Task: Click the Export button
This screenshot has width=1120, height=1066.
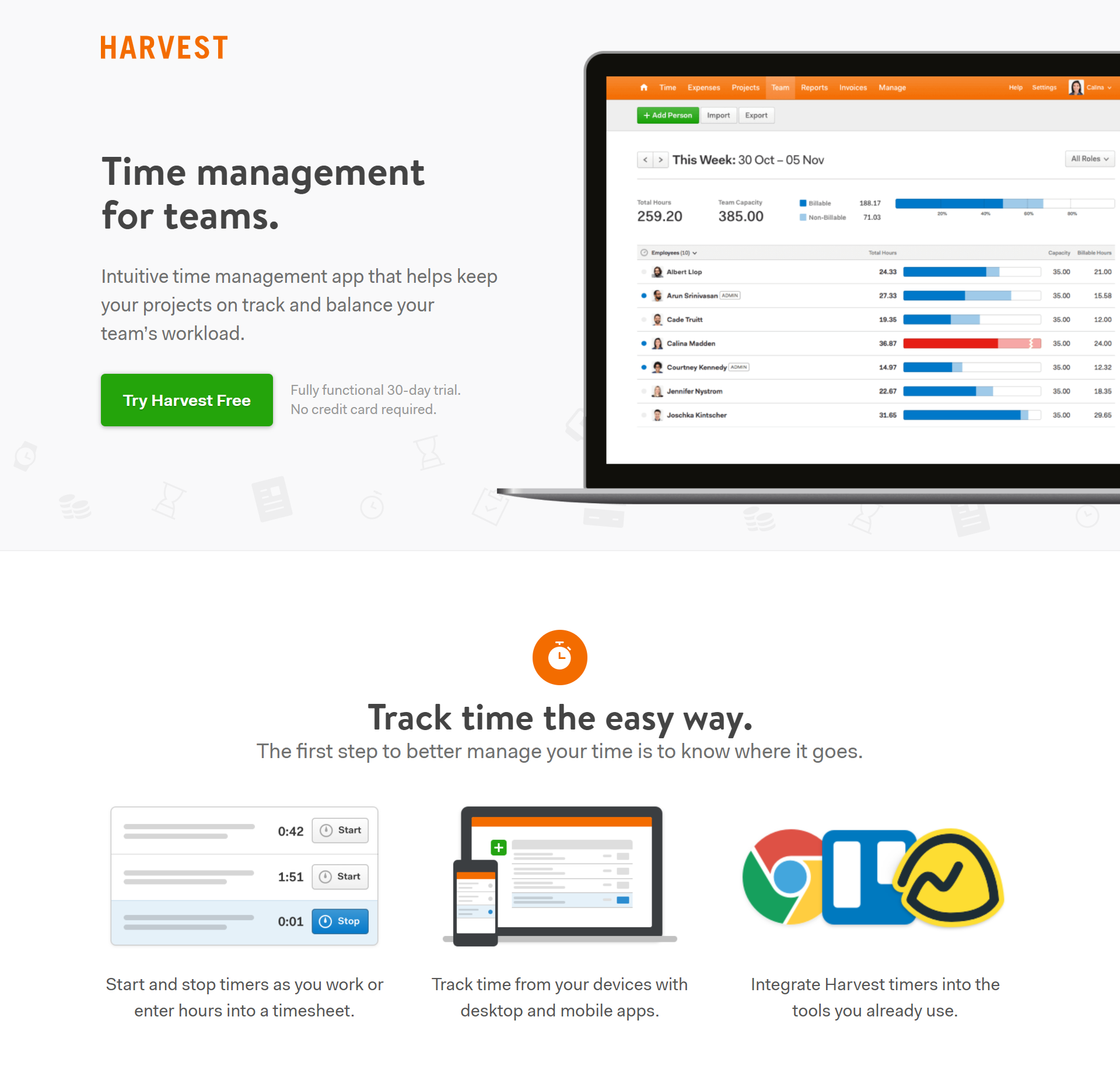Action: pos(759,115)
